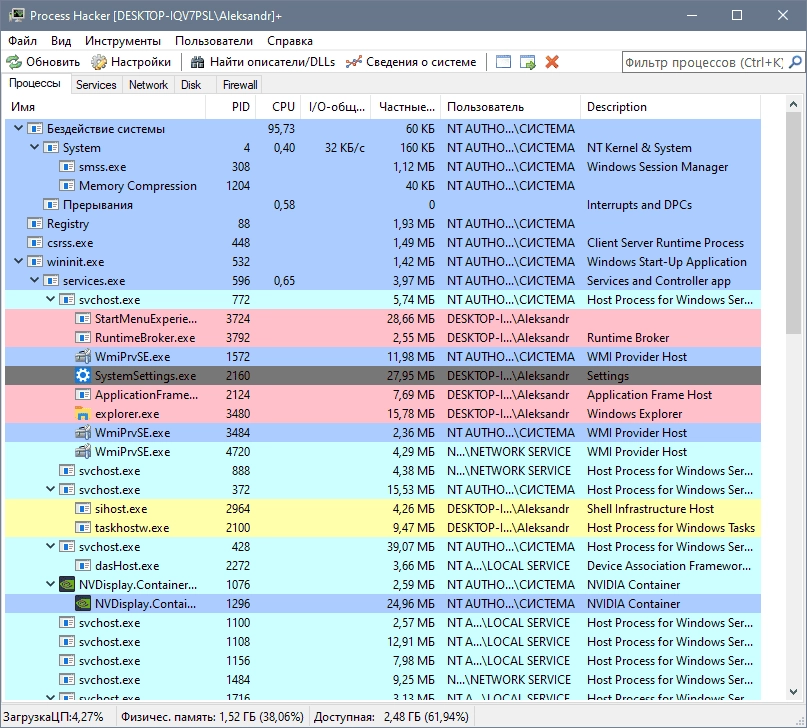Select svchost.exe with PID 888
Image resolution: width=807 pixels, height=728 pixels.
click(383, 471)
